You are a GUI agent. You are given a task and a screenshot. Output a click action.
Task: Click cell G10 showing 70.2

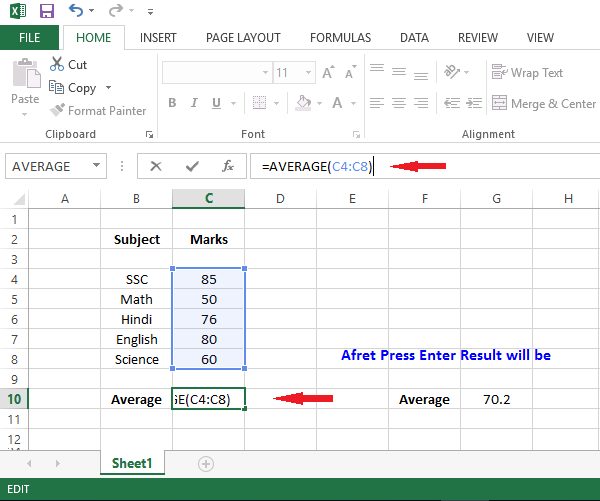(496, 399)
